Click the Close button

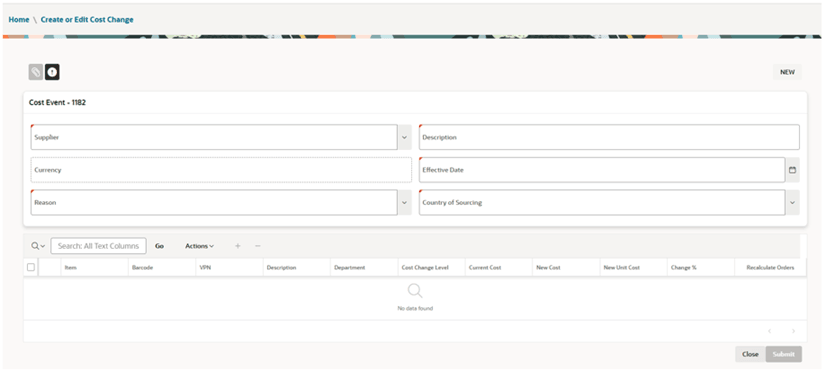coord(750,354)
